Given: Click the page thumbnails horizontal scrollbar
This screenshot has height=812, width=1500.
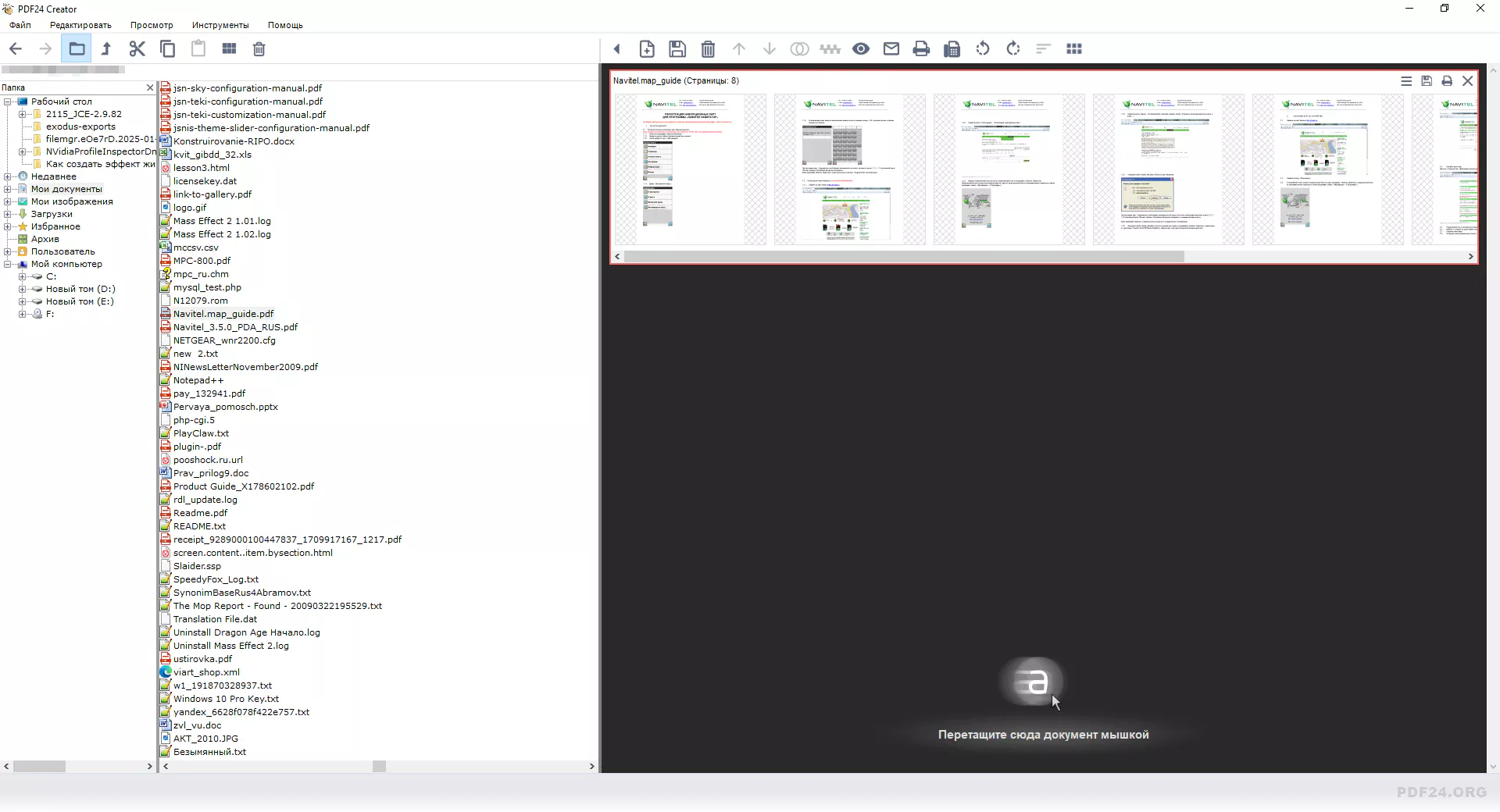Looking at the screenshot, I should click(904, 256).
